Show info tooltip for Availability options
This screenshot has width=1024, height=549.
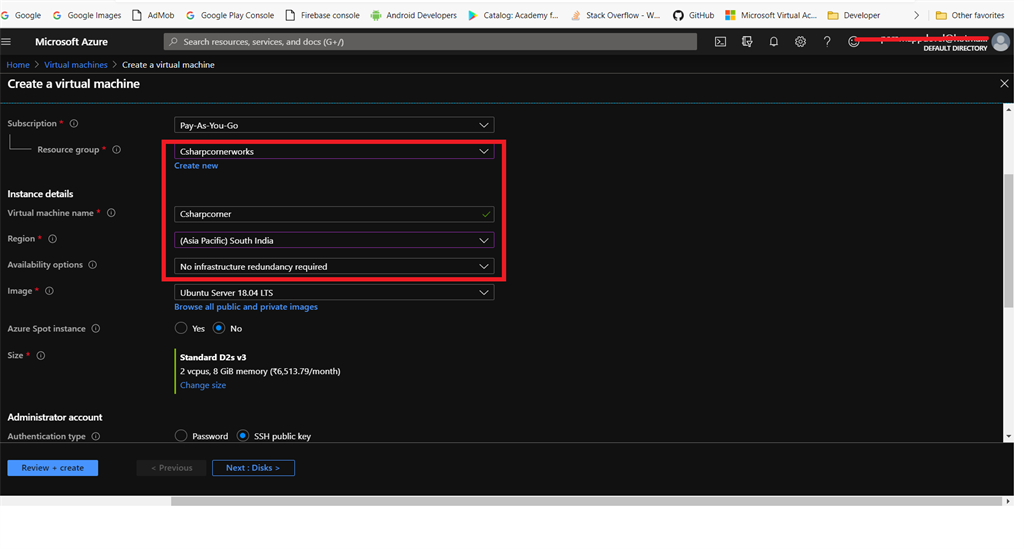pos(93,265)
